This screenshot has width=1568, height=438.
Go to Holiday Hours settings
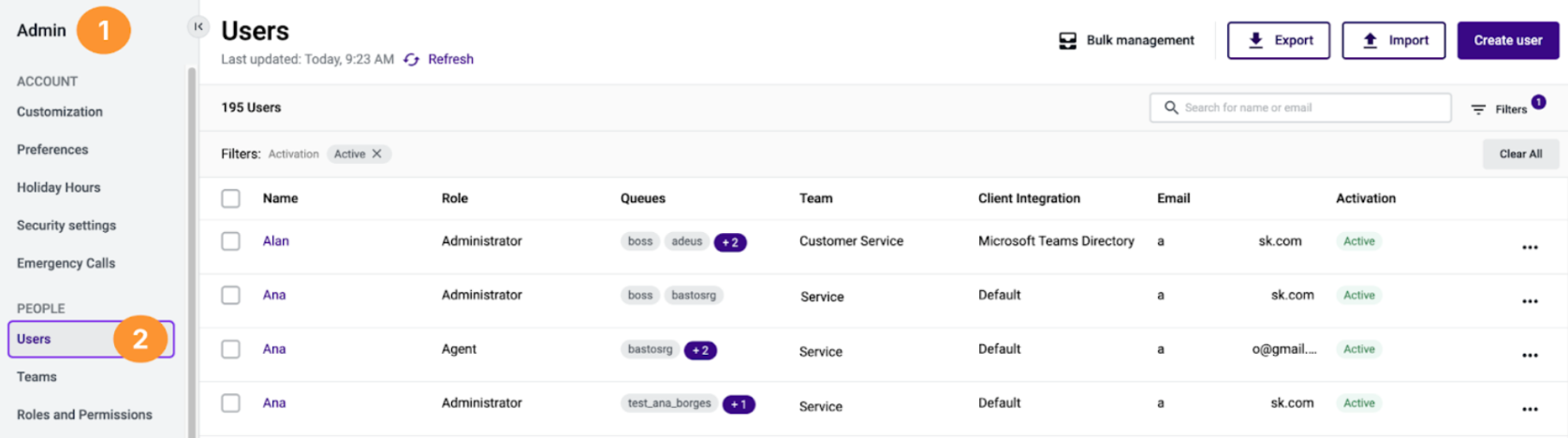[58, 187]
